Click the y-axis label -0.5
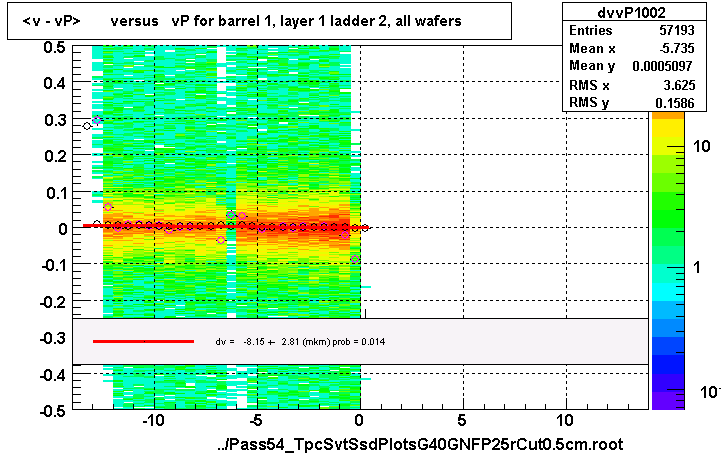 (53, 411)
